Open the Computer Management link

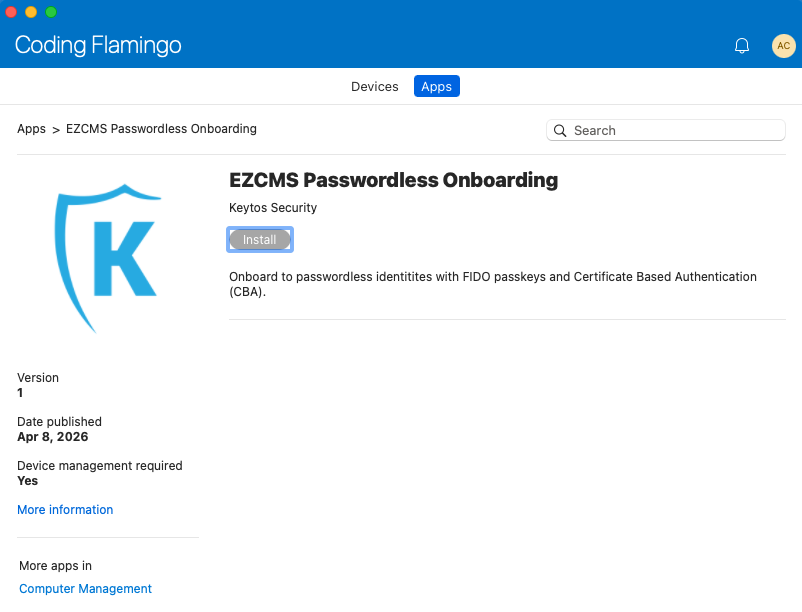click(x=85, y=588)
